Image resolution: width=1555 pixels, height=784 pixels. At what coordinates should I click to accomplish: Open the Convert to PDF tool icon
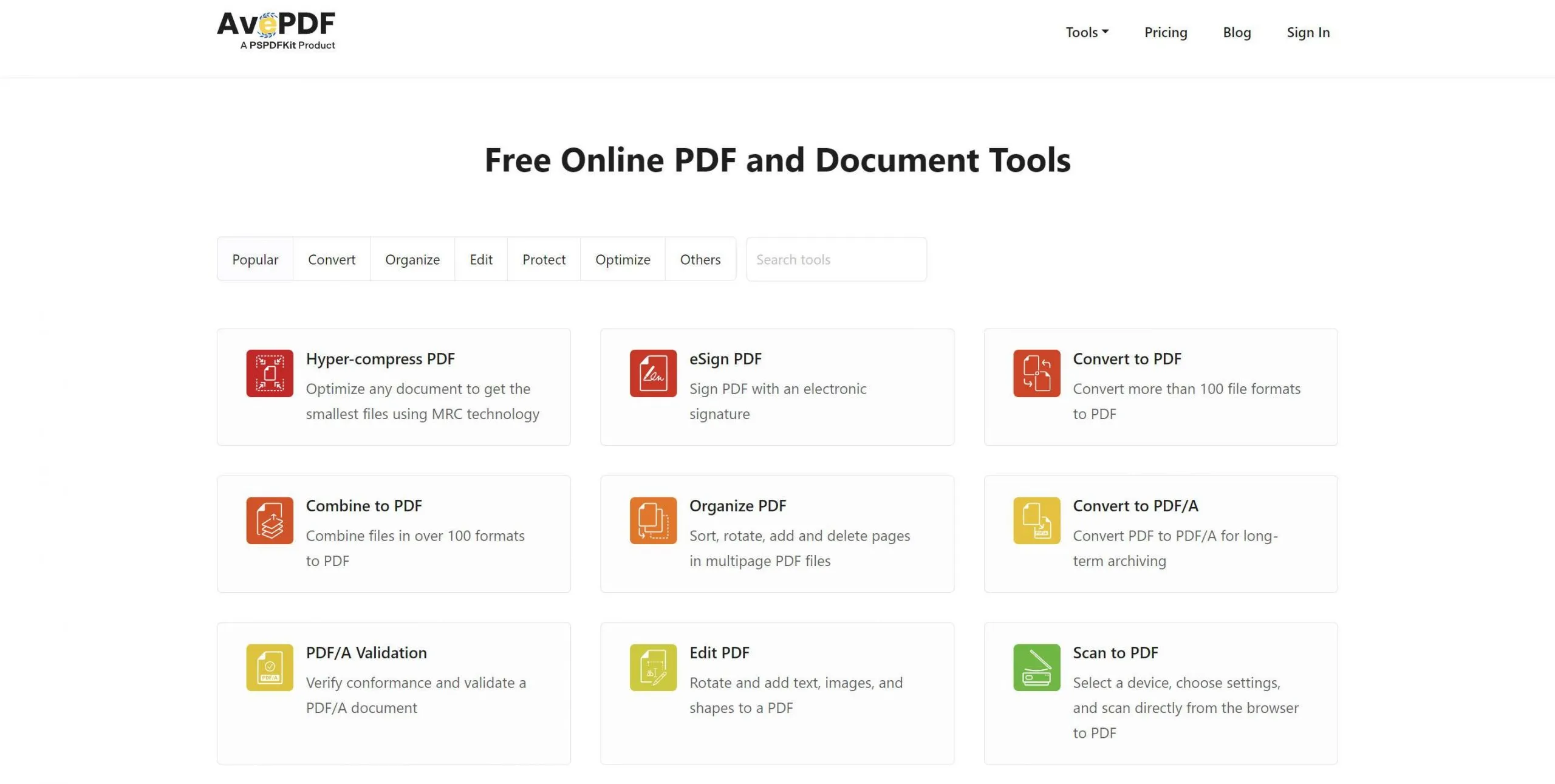click(x=1036, y=373)
